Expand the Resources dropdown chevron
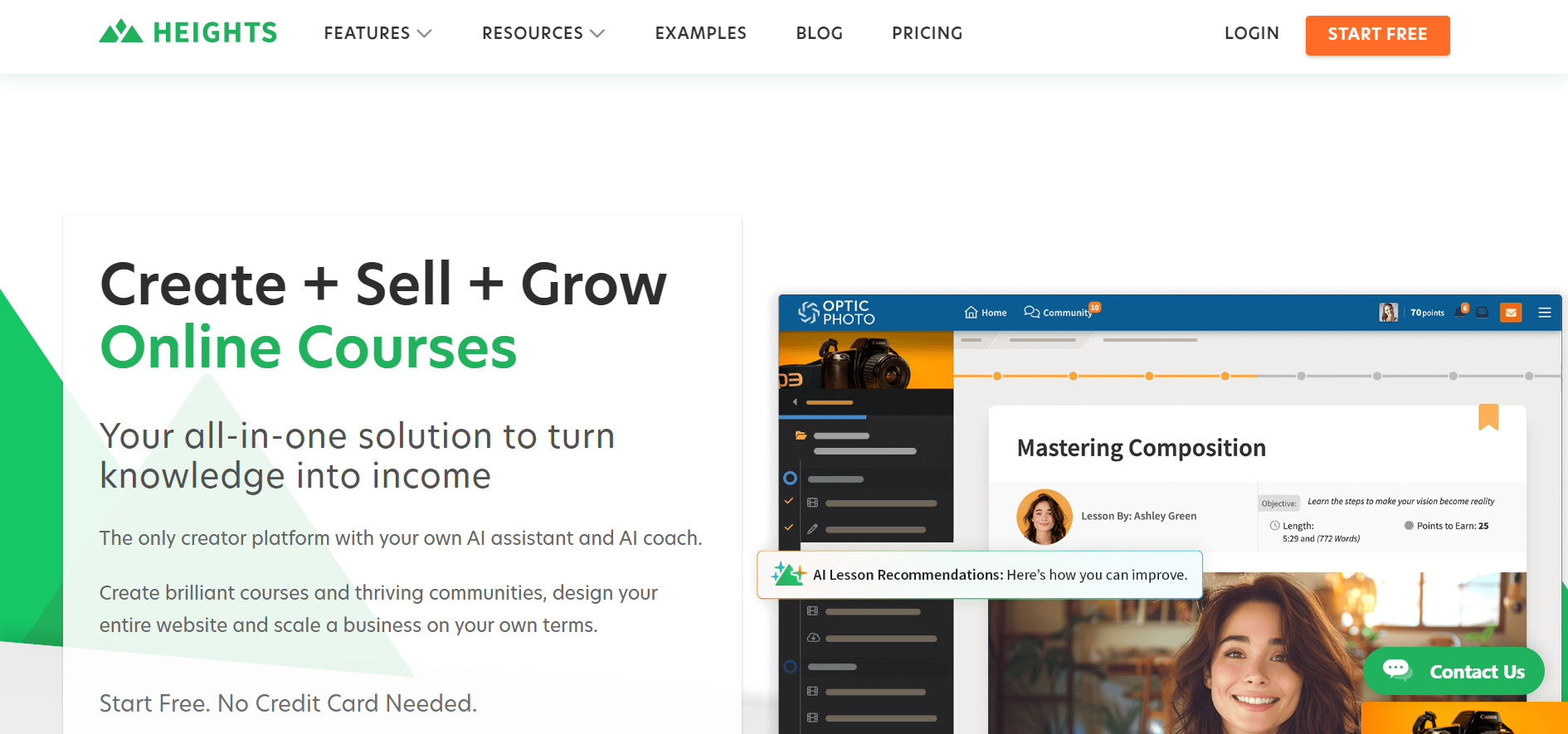The image size is (1568, 734). [x=597, y=33]
